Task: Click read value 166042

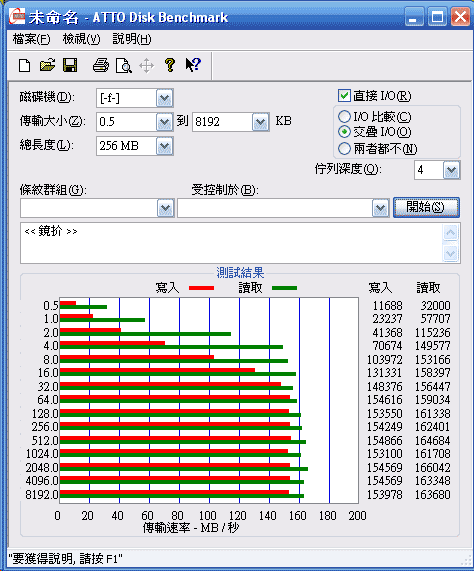Action: 432,467
